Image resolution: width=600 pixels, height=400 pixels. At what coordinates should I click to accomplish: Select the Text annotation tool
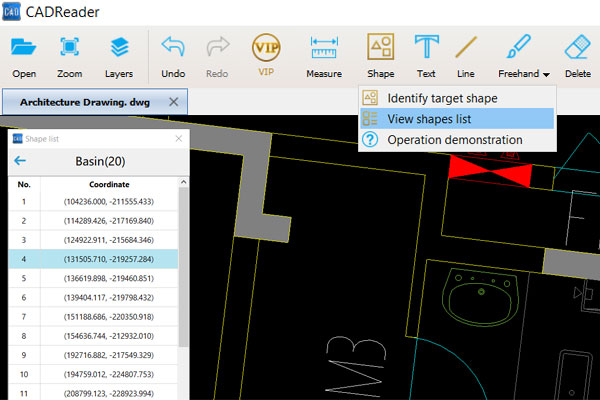pos(426,57)
